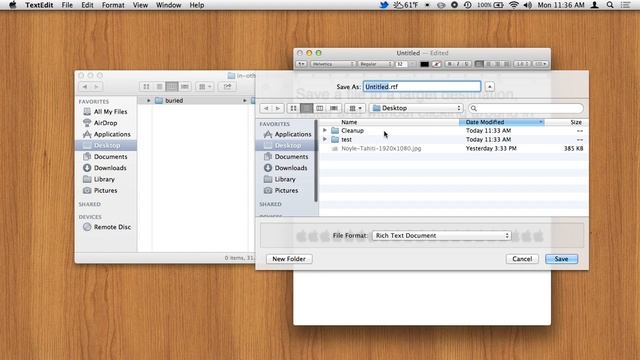This screenshot has width=640, height=360.
Task: Click the Time Machine menu bar icon
Action: tap(468, 5)
